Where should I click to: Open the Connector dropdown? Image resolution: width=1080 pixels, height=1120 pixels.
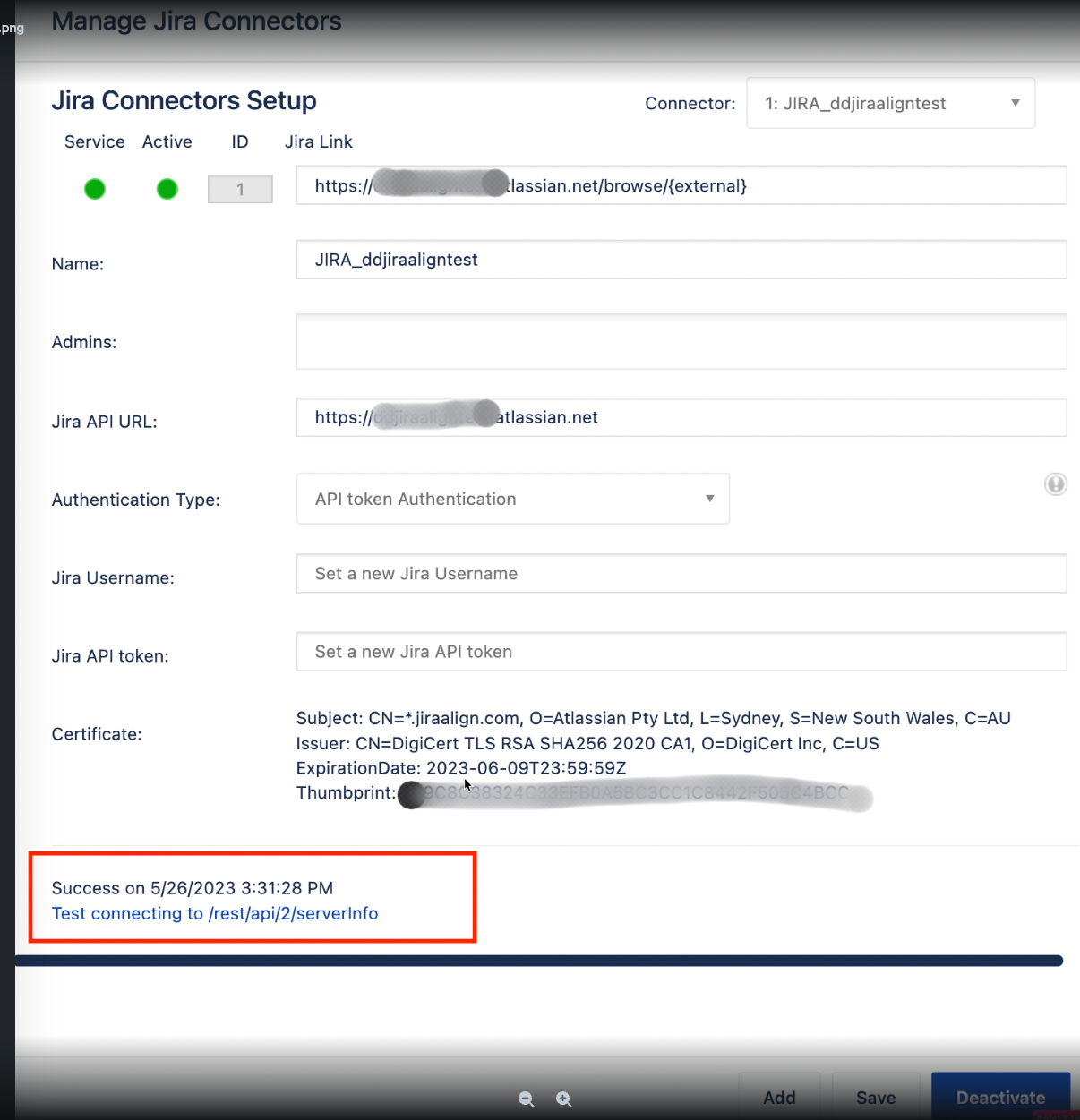click(x=891, y=103)
